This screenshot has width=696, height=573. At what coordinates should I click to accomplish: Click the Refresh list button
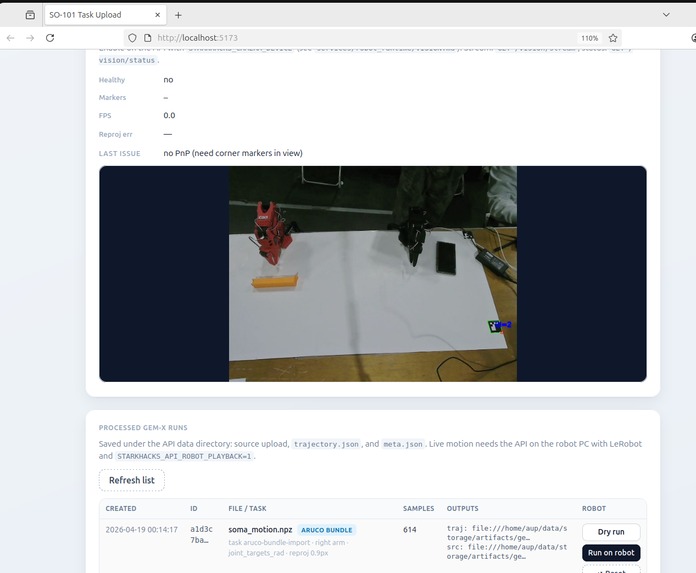pyautogui.click(x=132, y=480)
